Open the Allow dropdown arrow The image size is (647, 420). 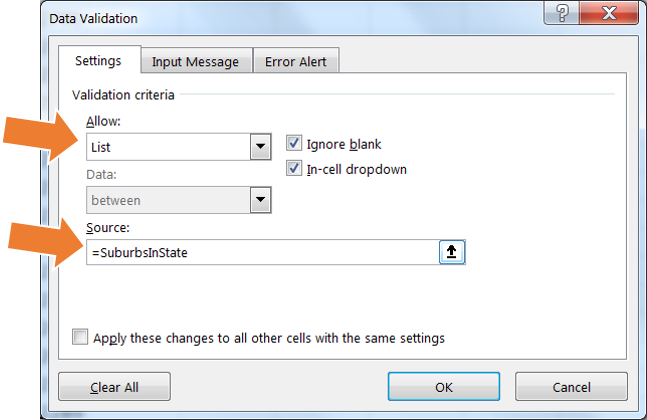pos(260,146)
